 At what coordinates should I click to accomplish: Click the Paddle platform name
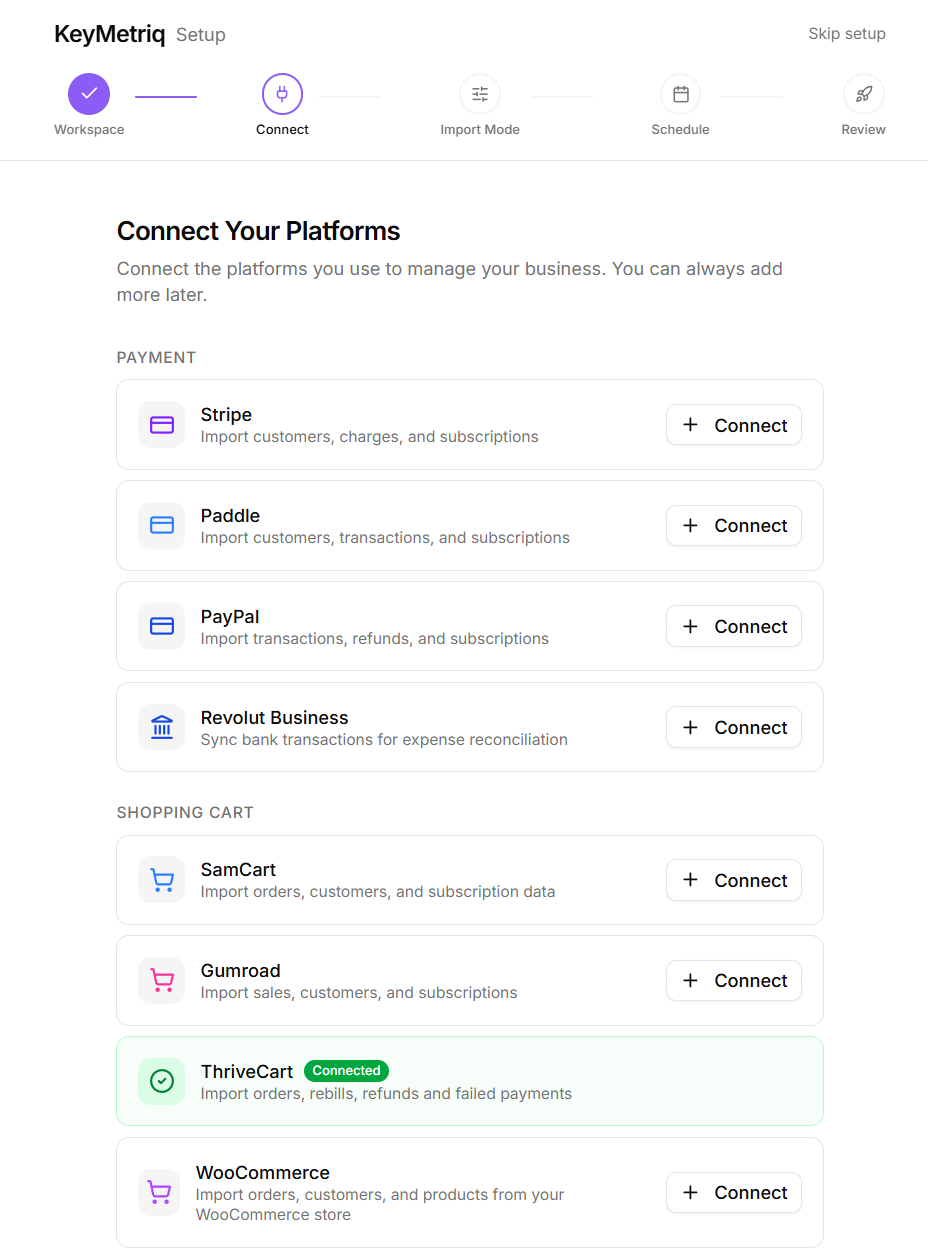pyautogui.click(x=230, y=516)
